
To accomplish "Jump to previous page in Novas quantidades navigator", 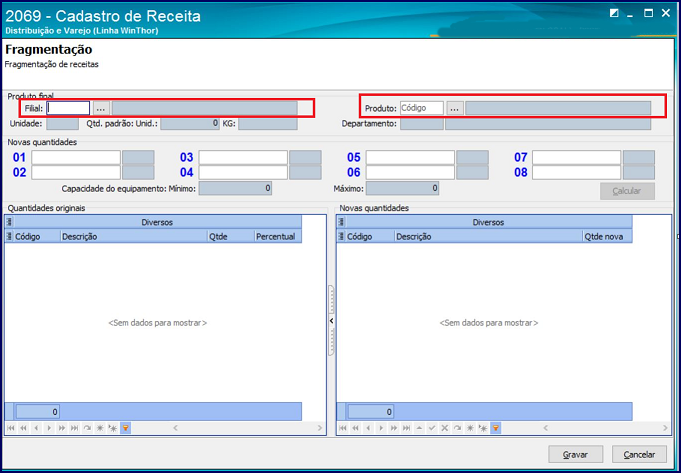I will pyautogui.click(x=355, y=428).
